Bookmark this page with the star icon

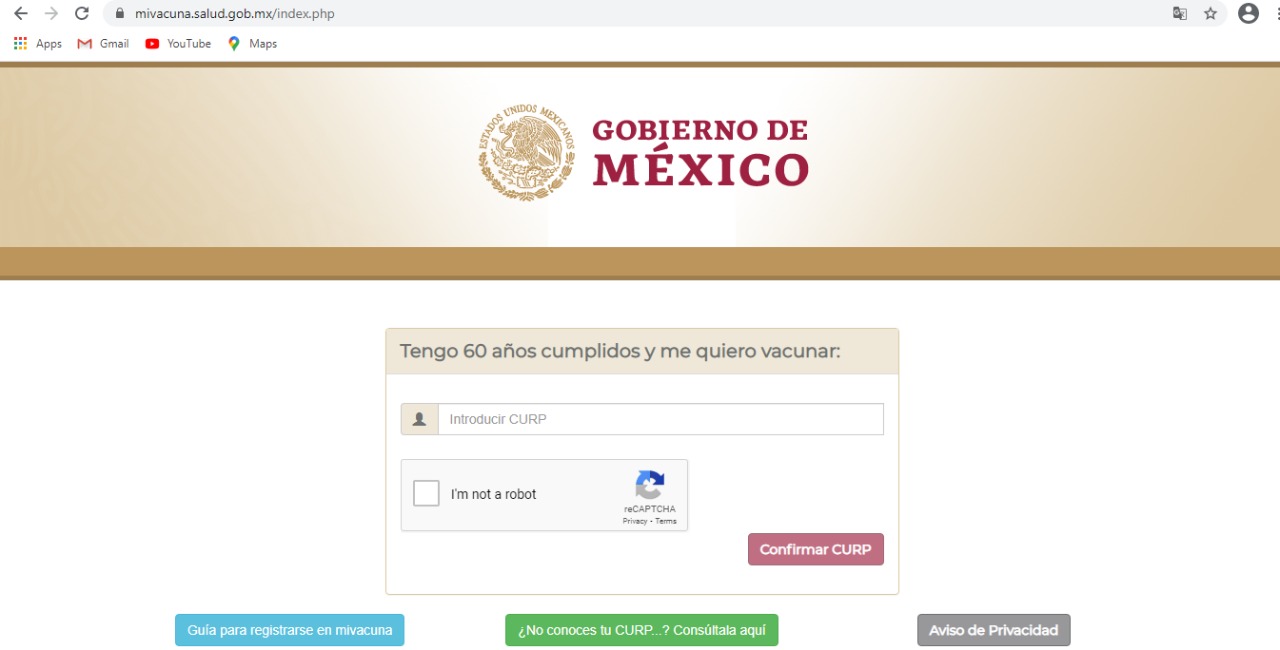1211,14
